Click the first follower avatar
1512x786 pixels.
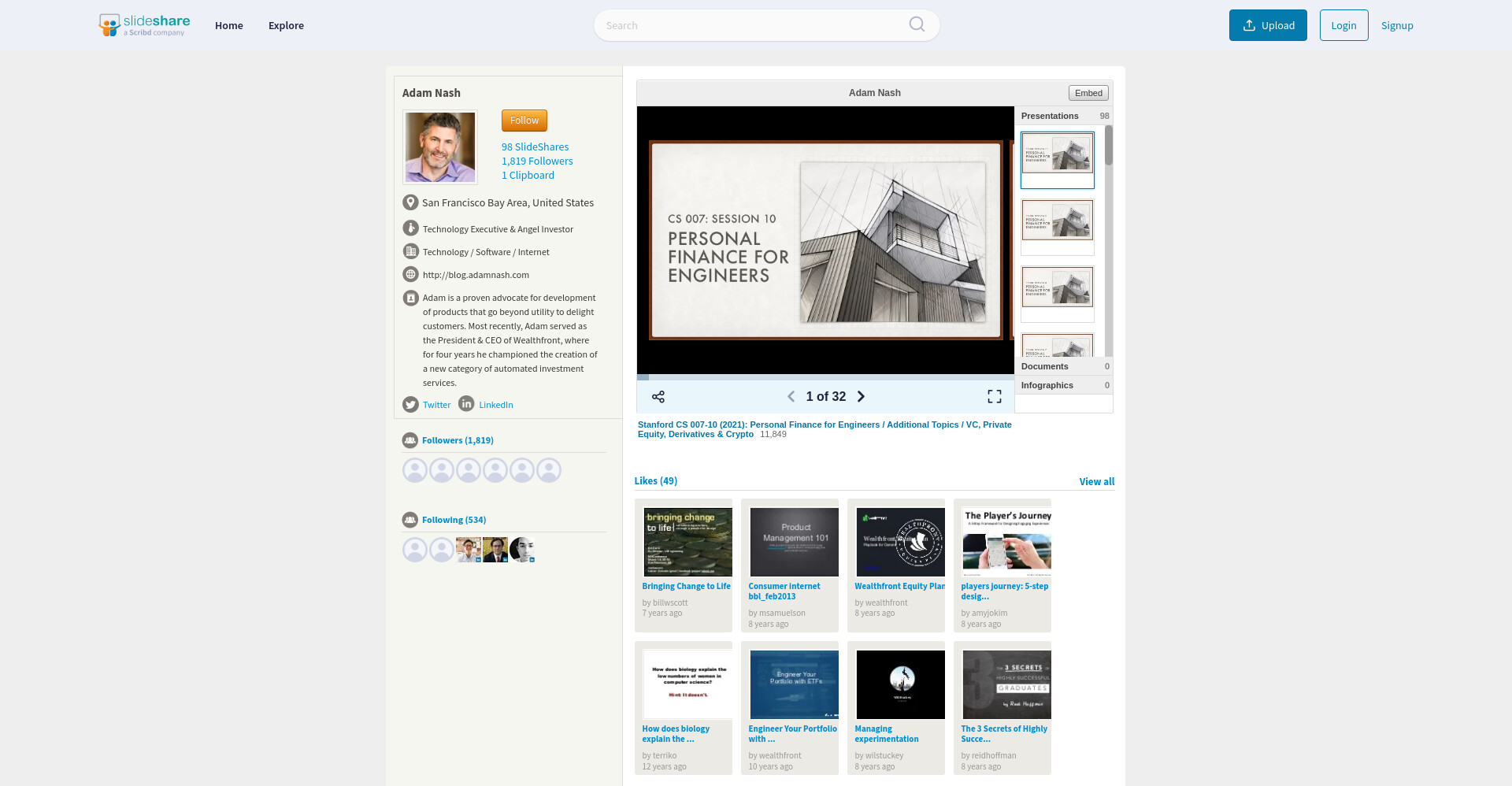[x=415, y=470]
